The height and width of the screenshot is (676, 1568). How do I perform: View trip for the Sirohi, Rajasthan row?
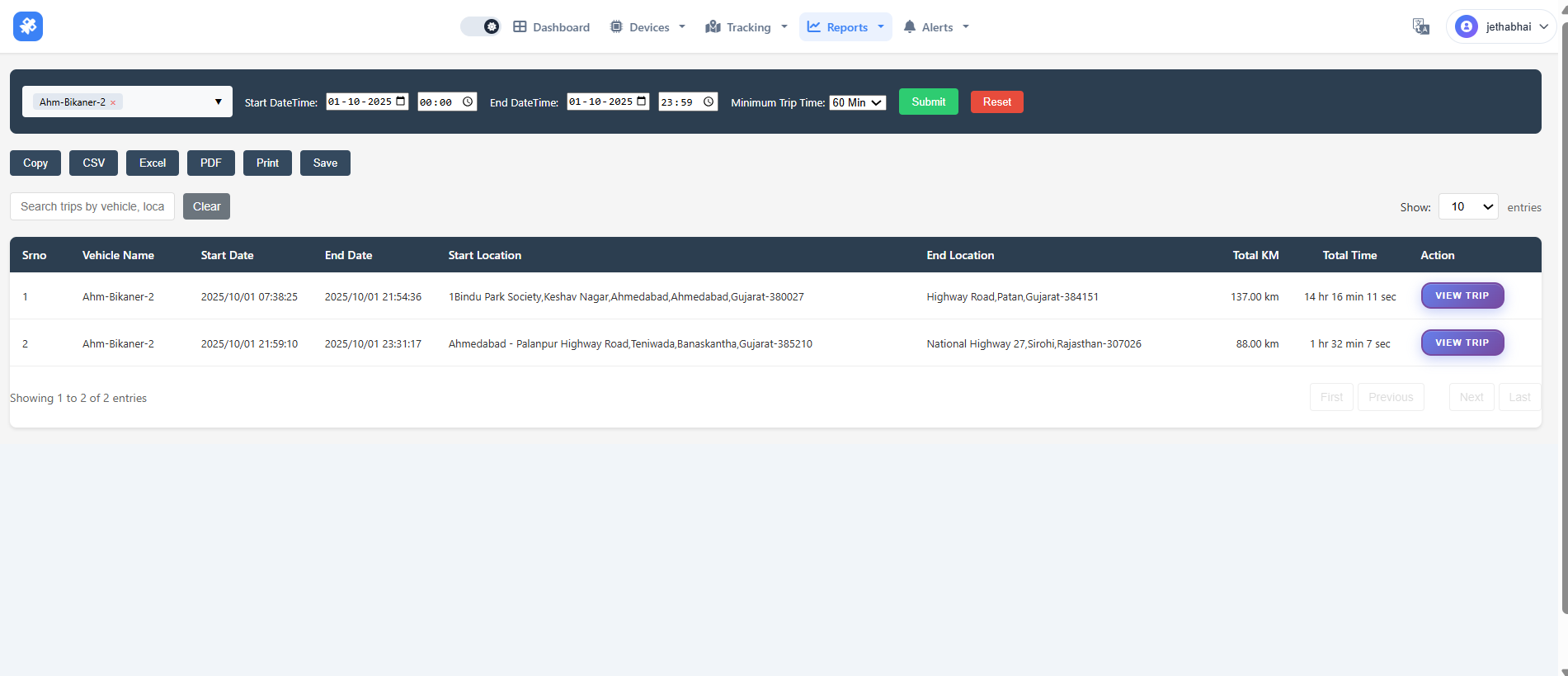pyautogui.click(x=1462, y=343)
